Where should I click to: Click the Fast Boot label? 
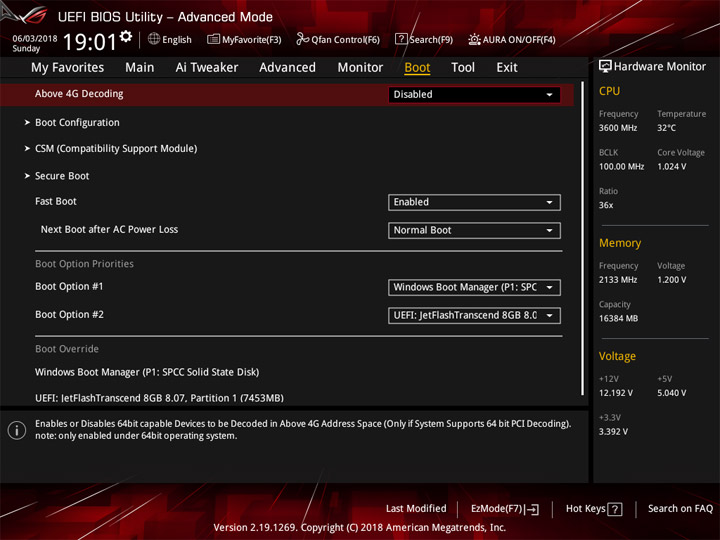coord(56,201)
